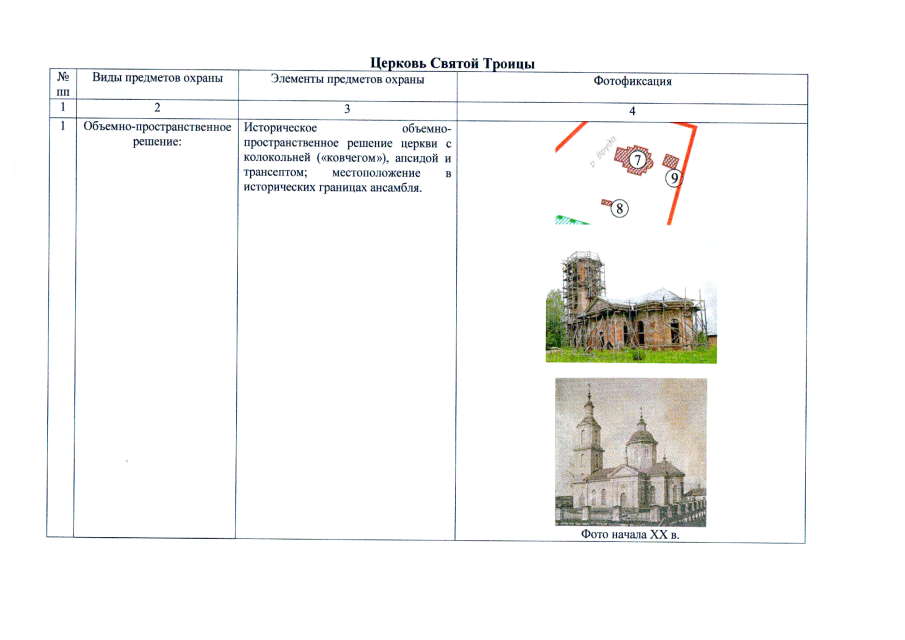Click column number 3 in numbering row
Screen dimensions: 905x640
coord(346,108)
